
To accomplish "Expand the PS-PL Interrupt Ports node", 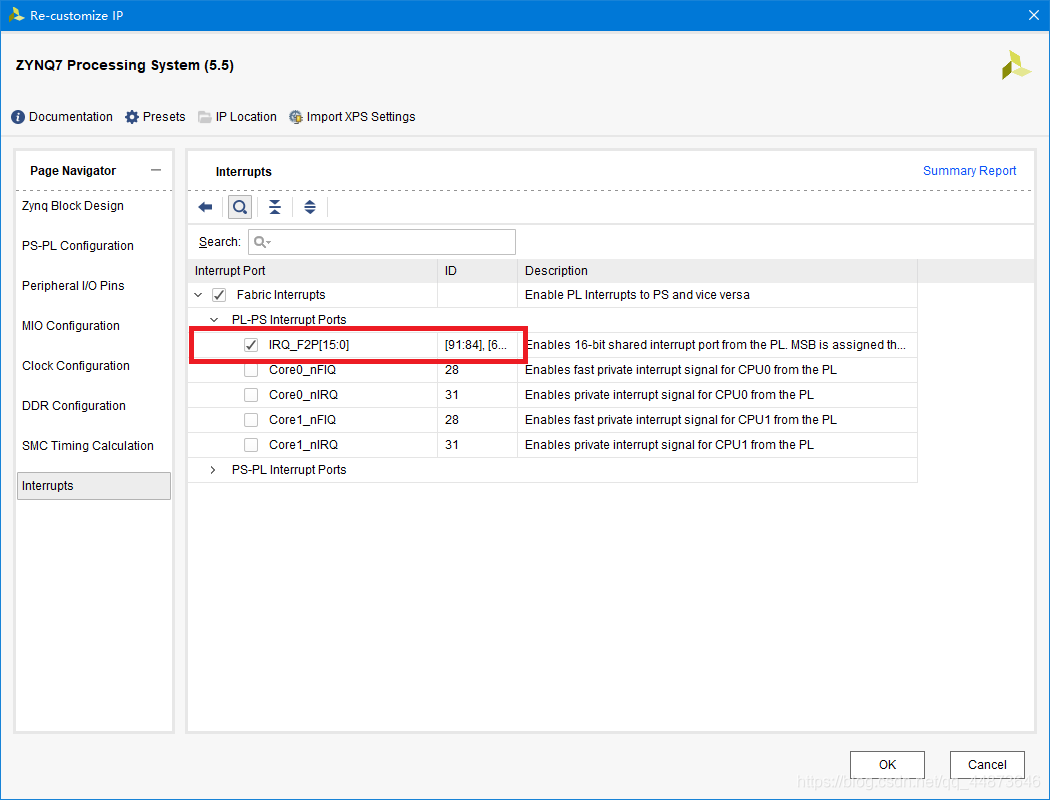I will 213,470.
